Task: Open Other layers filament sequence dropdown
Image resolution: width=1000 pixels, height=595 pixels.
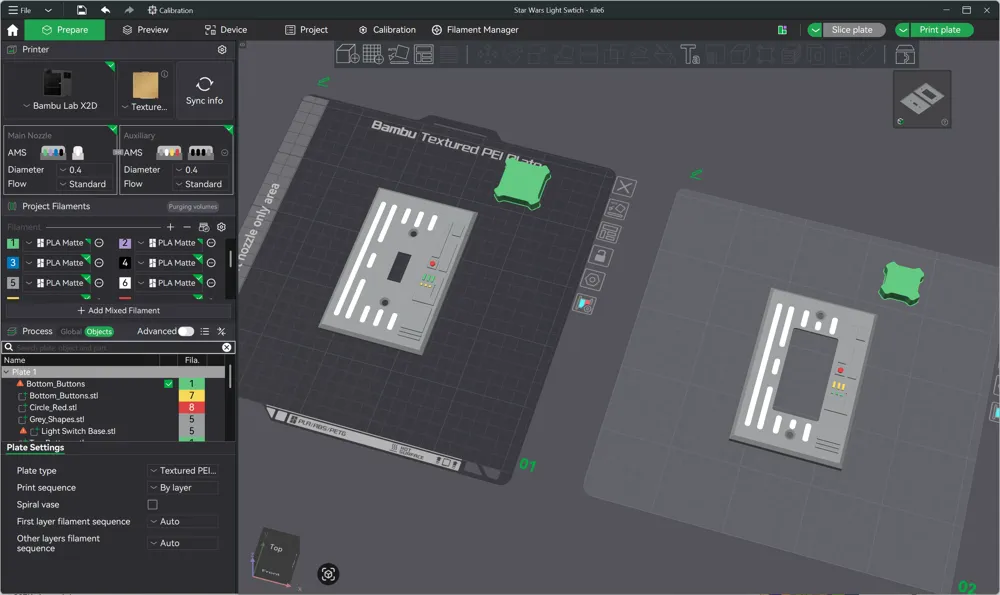Action: click(x=182, y=543)
